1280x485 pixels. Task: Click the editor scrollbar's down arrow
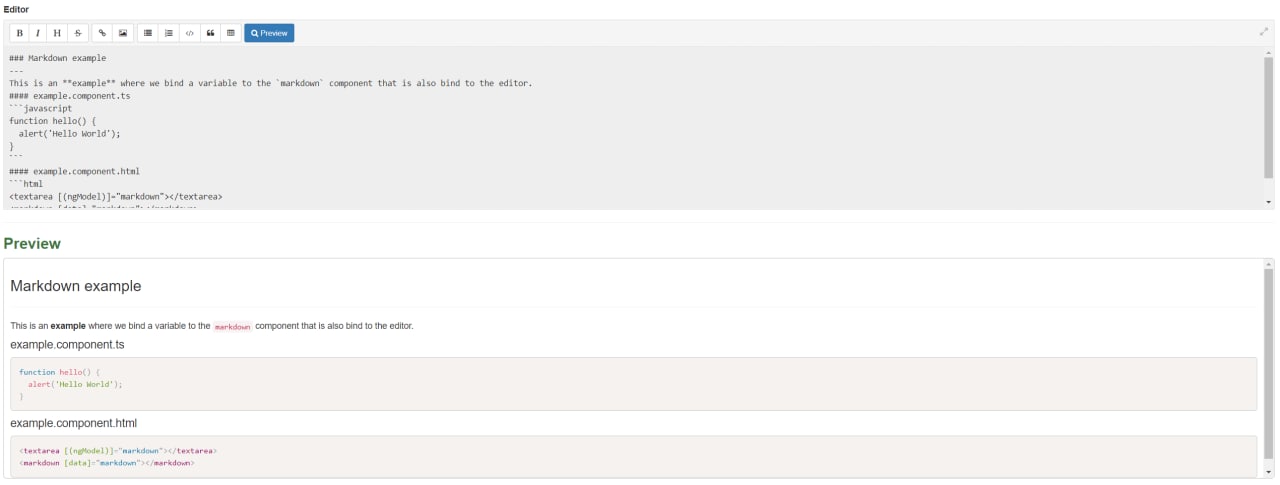(x=1269, y=202)
